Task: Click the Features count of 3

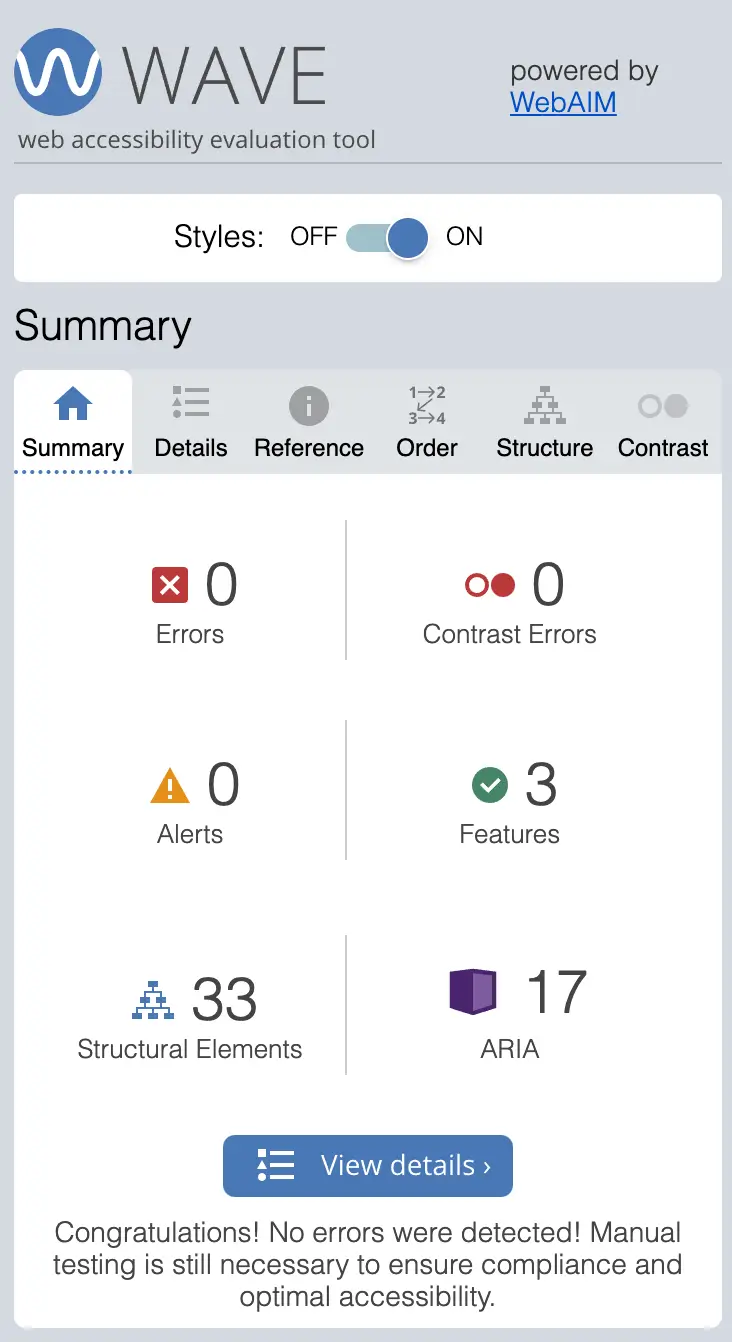Action: 543,785
